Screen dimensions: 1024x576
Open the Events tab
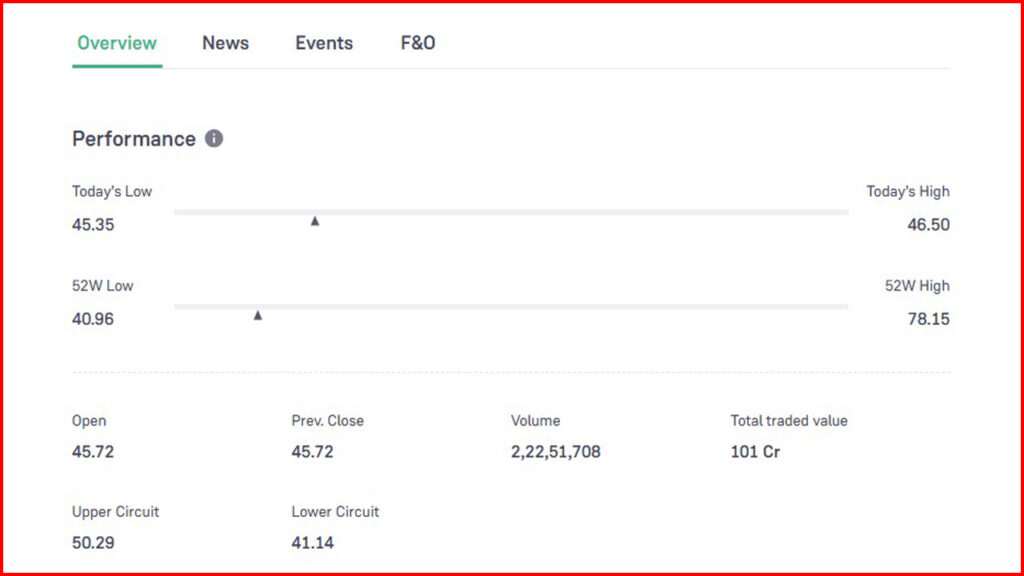pos(324,43)
